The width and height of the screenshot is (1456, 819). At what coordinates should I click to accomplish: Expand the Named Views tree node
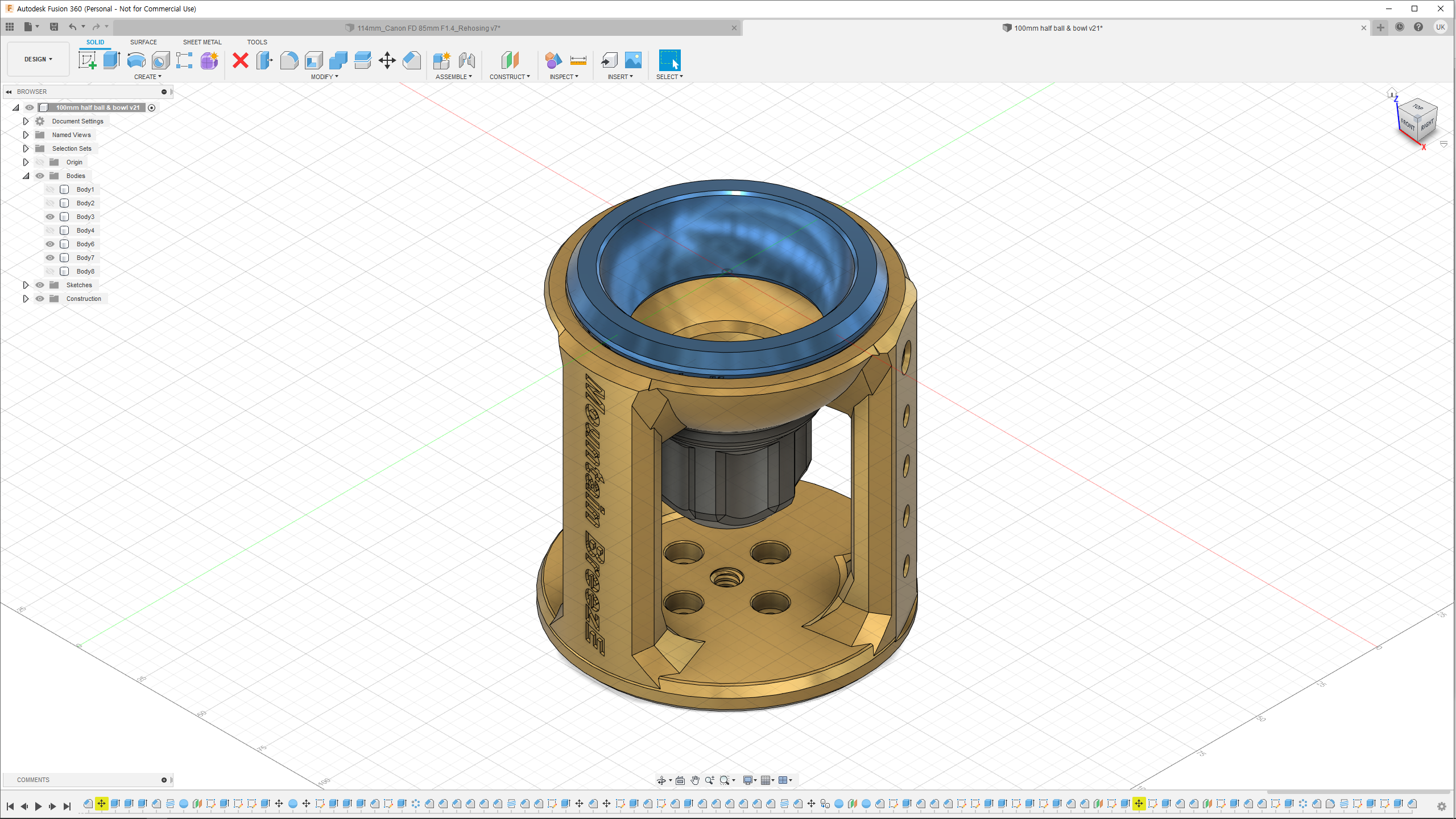[x=26, y=135]
